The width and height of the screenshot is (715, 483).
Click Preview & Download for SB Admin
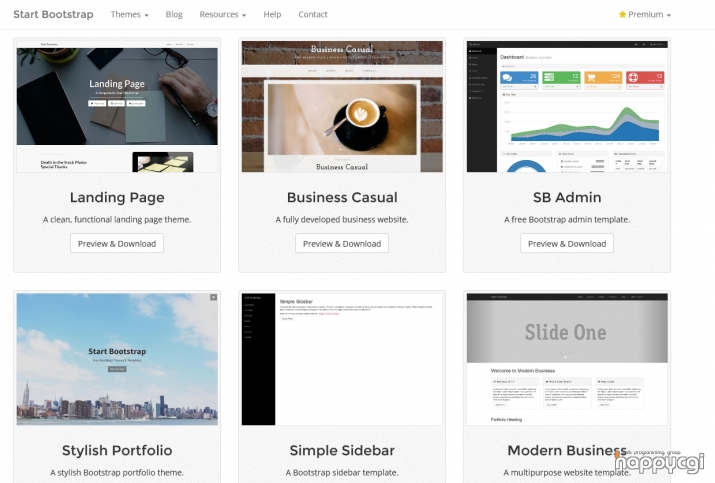coord(567,244)
